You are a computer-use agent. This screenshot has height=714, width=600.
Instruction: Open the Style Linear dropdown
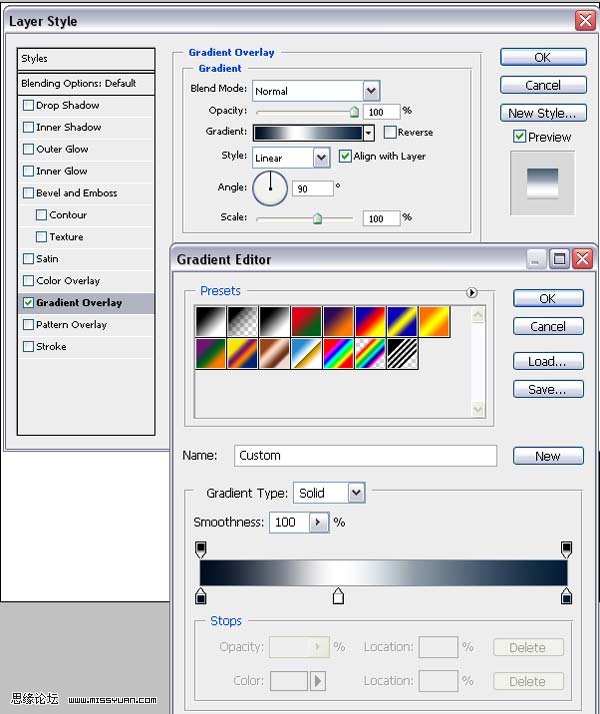321,158
